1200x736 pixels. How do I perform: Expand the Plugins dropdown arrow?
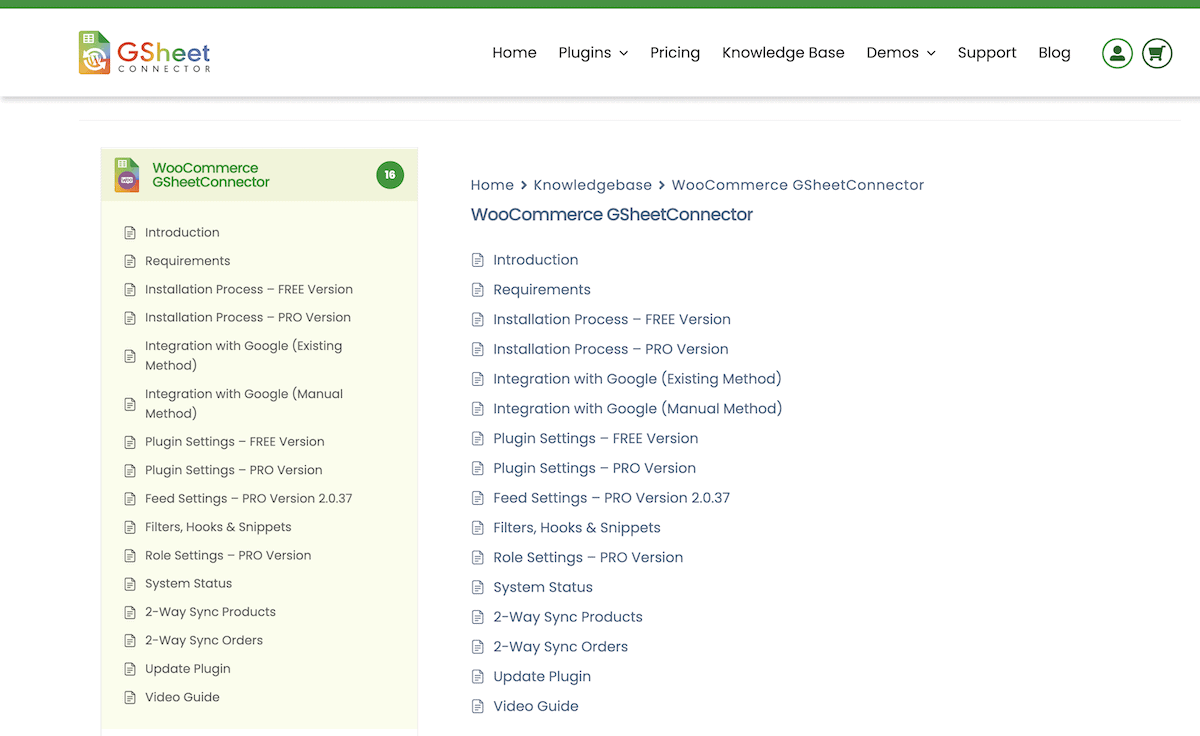[x=624, y=54]
